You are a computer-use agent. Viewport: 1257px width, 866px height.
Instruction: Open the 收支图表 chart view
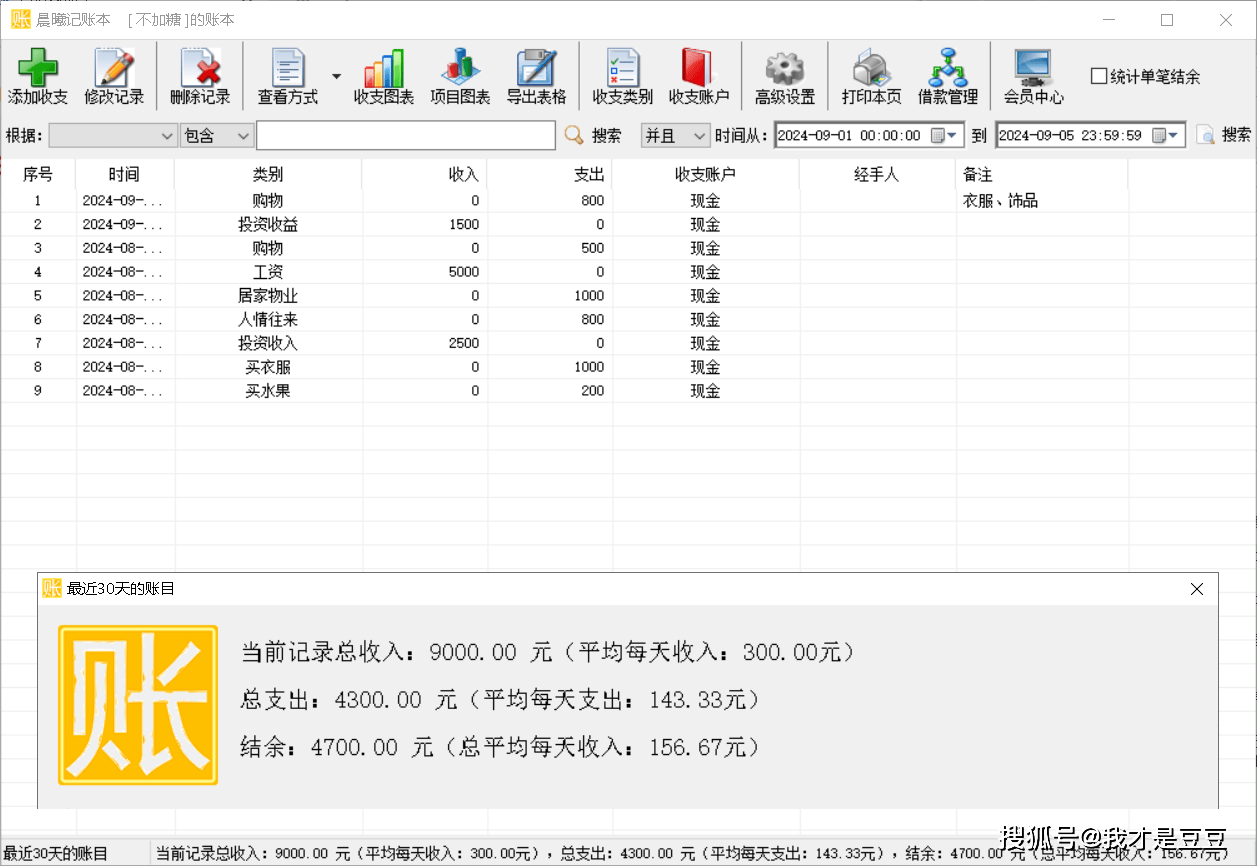pos(384,75)
